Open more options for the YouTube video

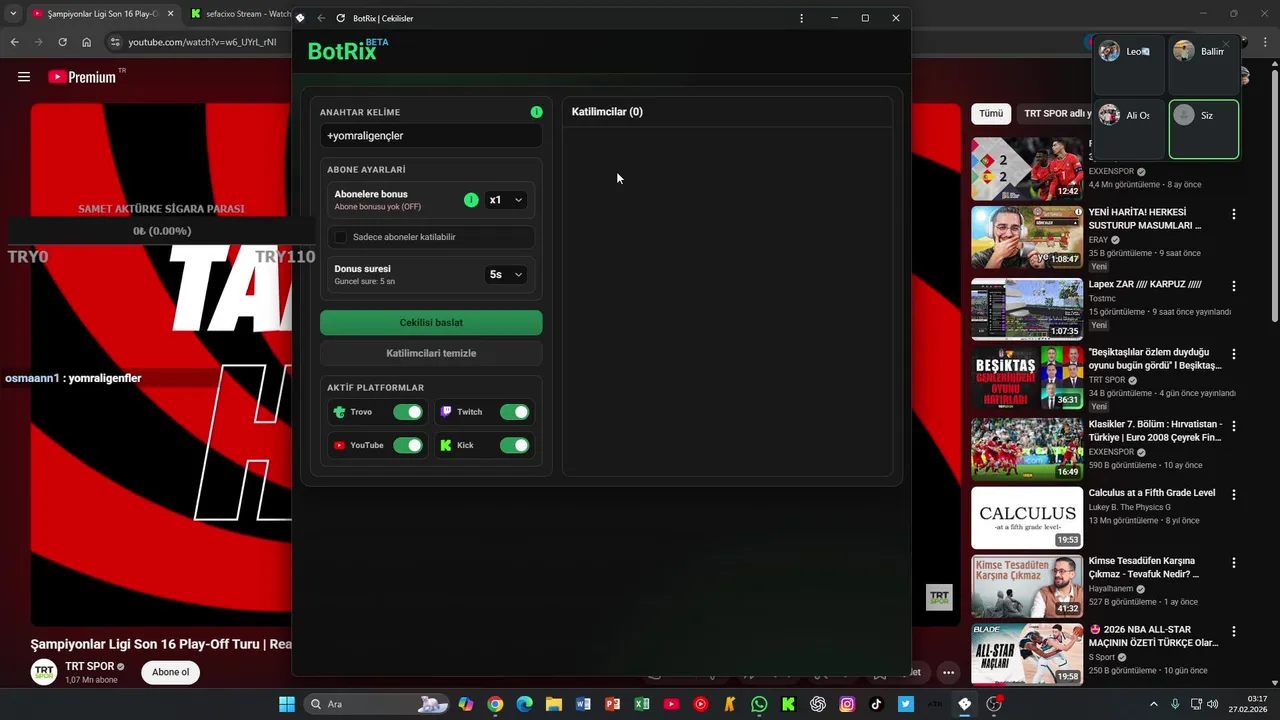948,672
